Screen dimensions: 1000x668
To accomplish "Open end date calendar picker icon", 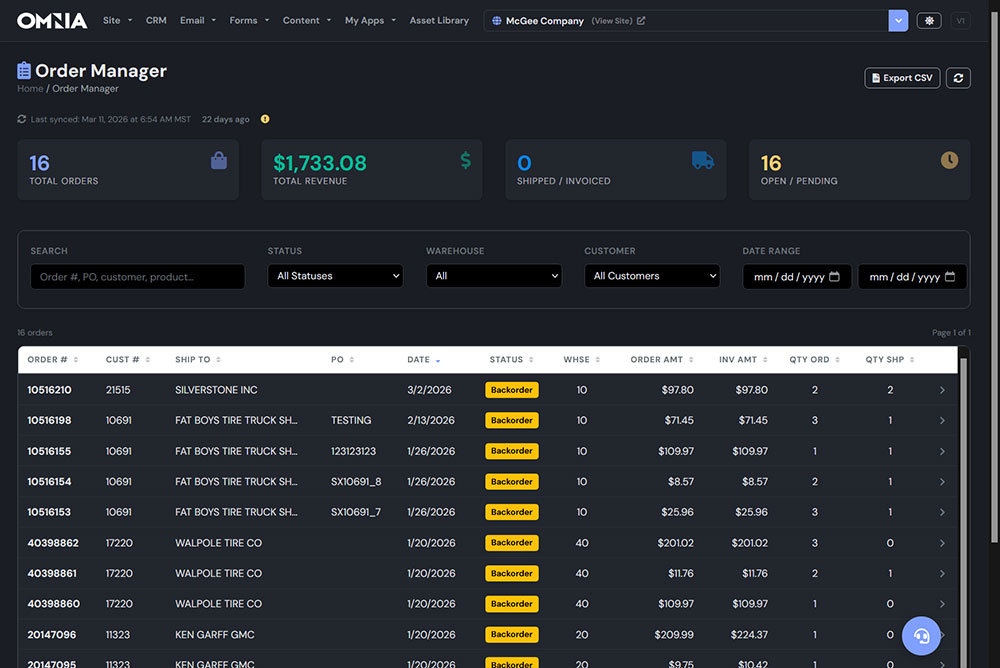I will (950, 276).
